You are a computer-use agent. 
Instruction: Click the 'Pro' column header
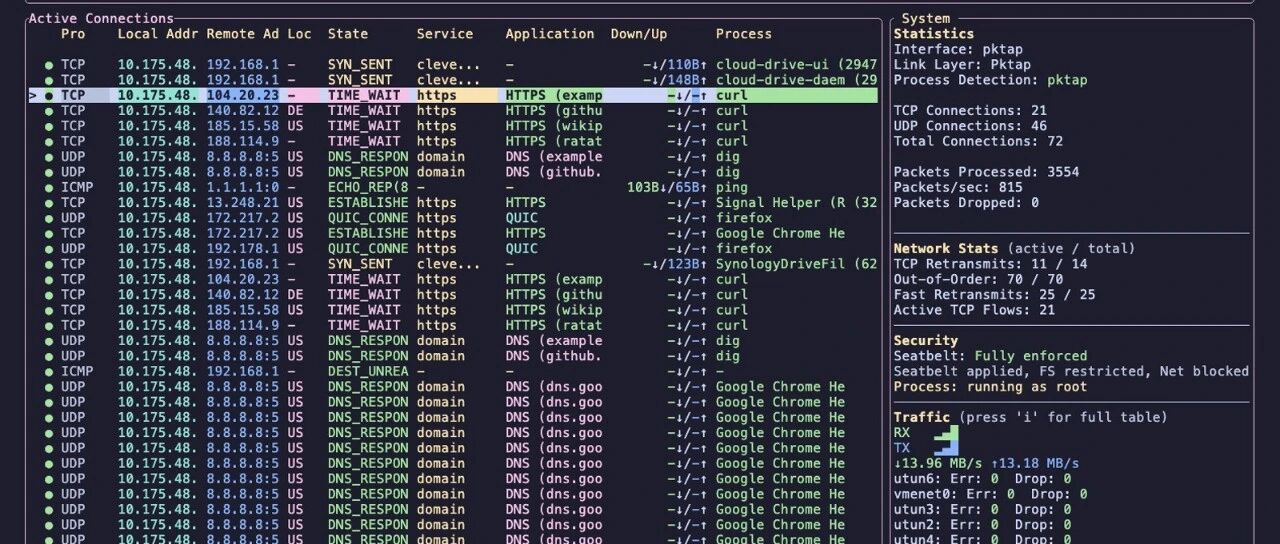pyautogui.click(x=73, y=34)
